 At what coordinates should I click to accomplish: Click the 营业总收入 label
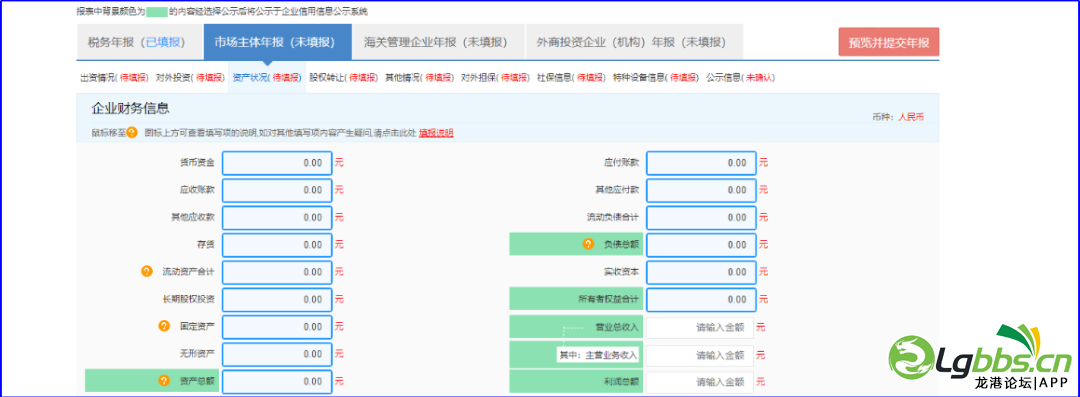tap(617, 327)
